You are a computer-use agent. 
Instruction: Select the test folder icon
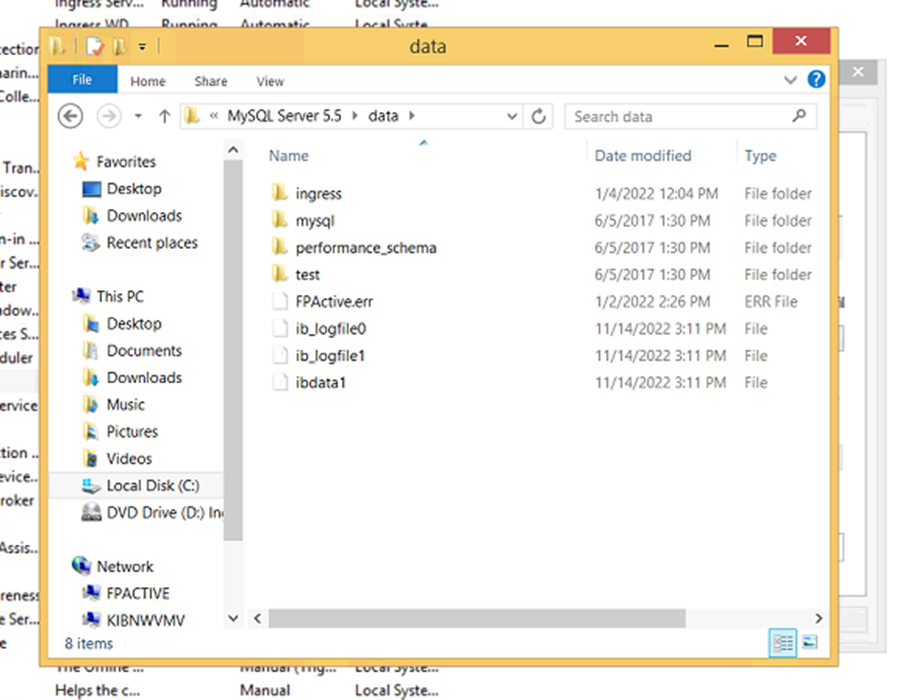(280, 273)
